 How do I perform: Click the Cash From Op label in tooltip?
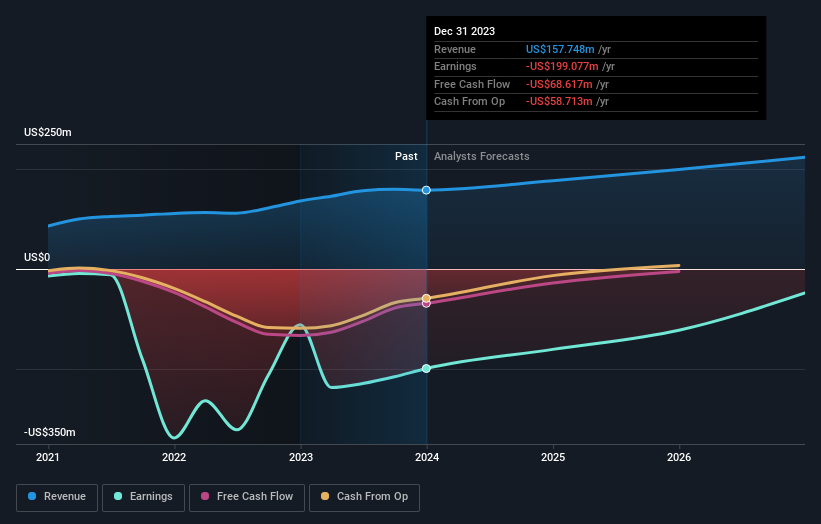(469, 102)
